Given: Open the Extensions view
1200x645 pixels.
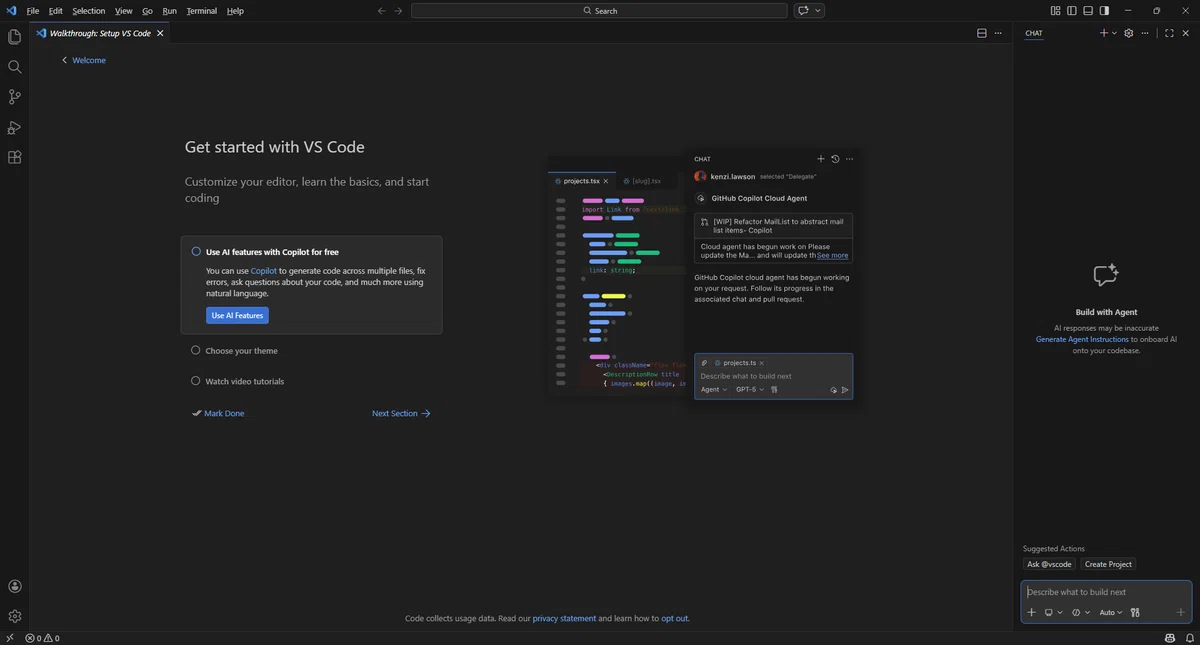Looking at the screenshot, I should coord(14,157).
